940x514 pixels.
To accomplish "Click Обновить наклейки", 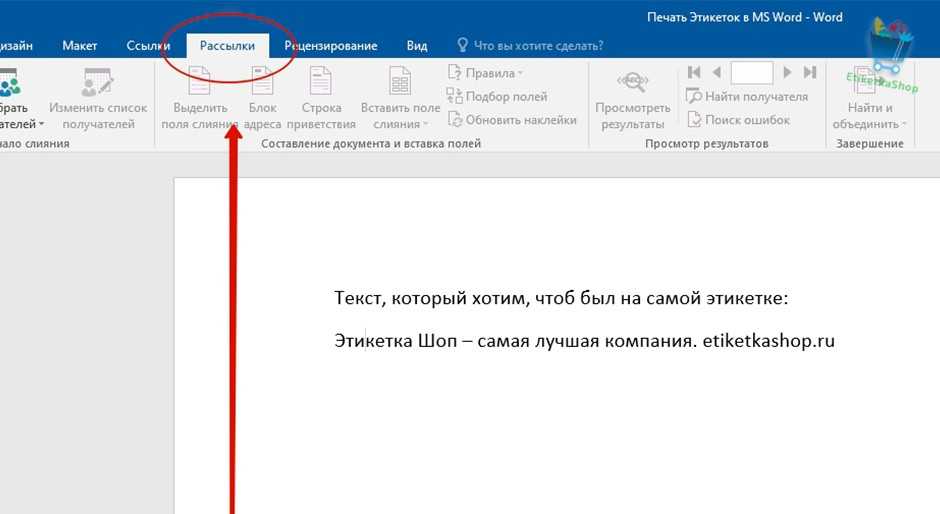I will (513, 120).
